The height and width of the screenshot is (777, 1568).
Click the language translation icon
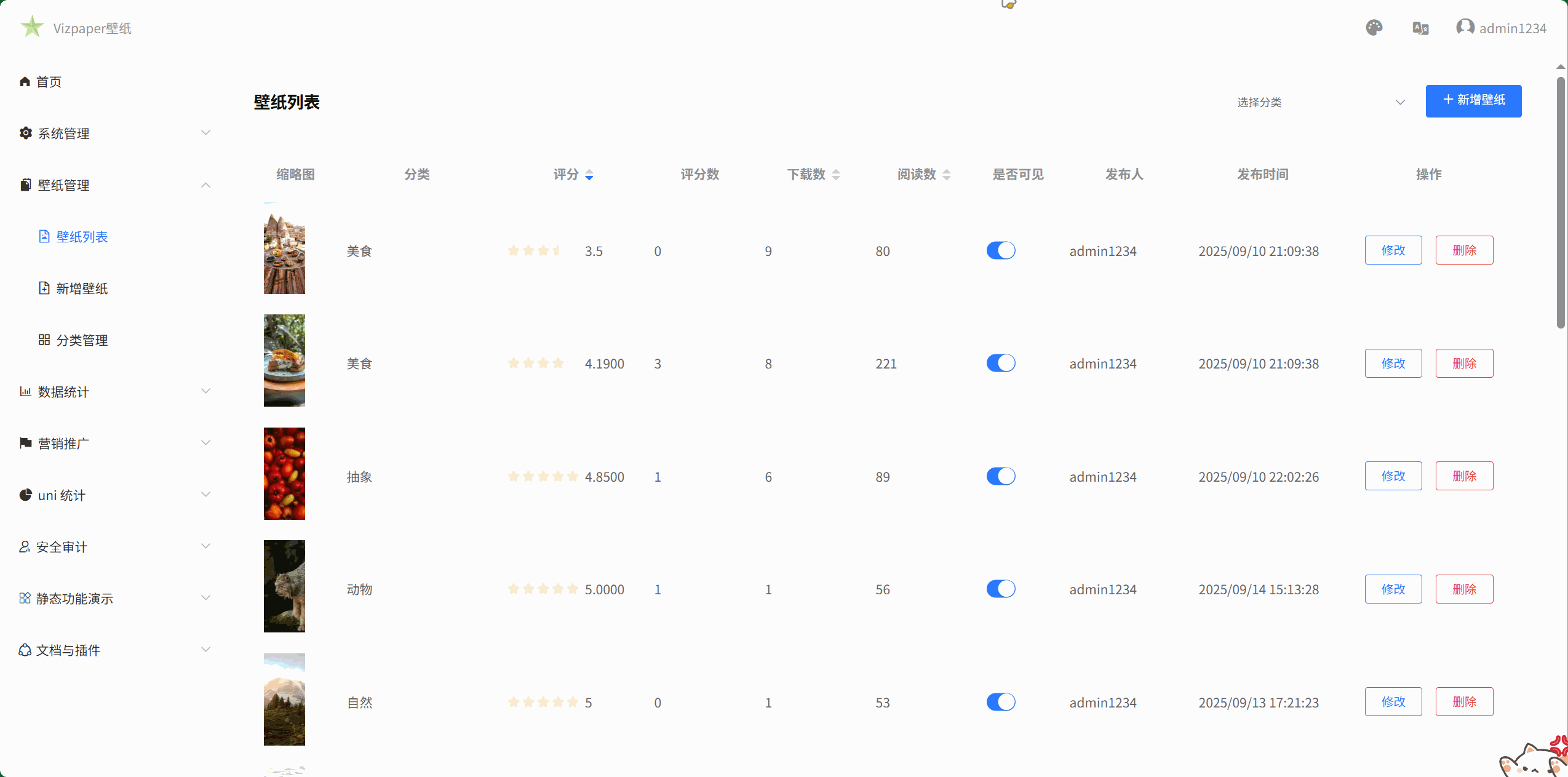click(x=1420, y=28)
